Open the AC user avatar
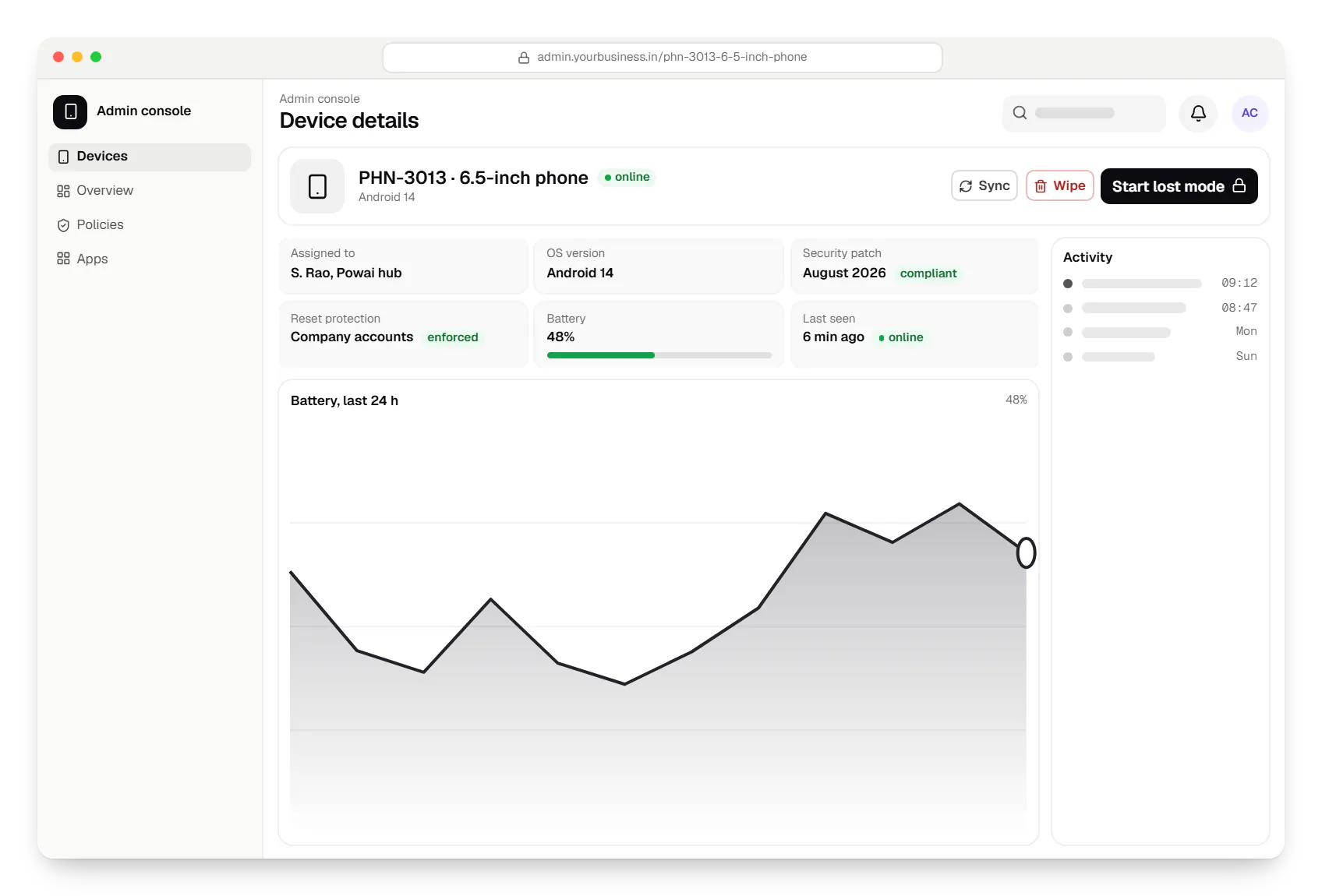 click(1250, 114)
